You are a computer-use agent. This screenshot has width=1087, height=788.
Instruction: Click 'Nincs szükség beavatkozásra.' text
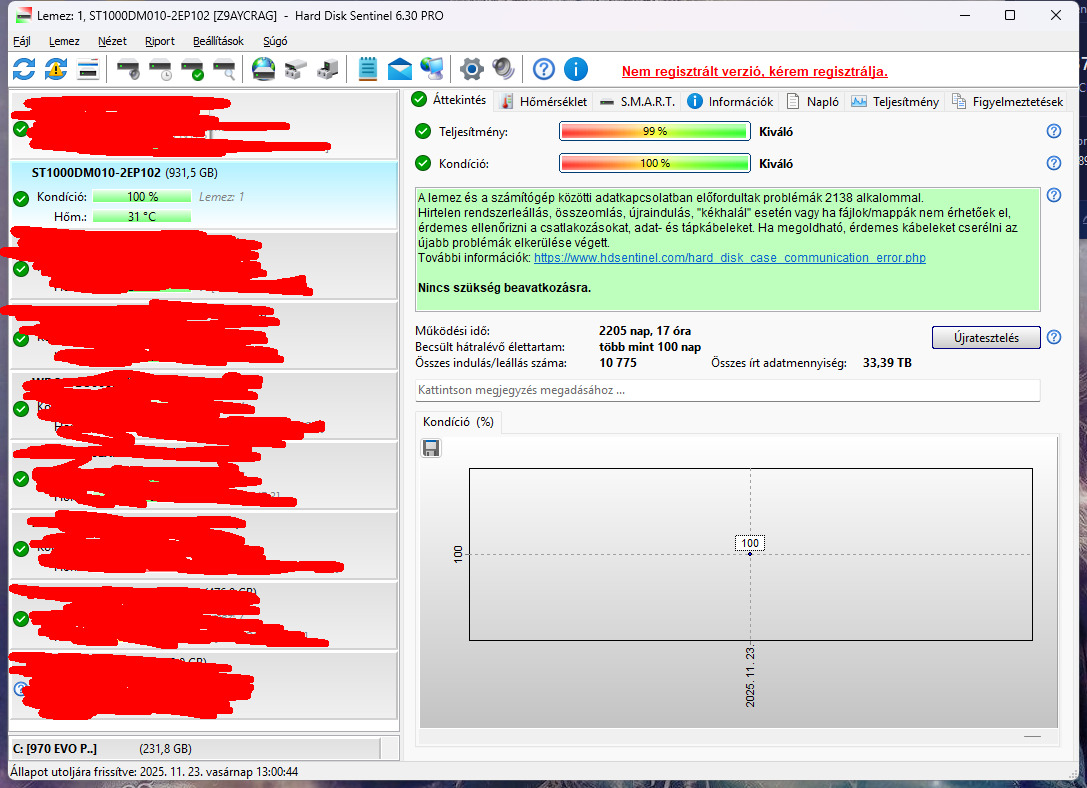504,288
